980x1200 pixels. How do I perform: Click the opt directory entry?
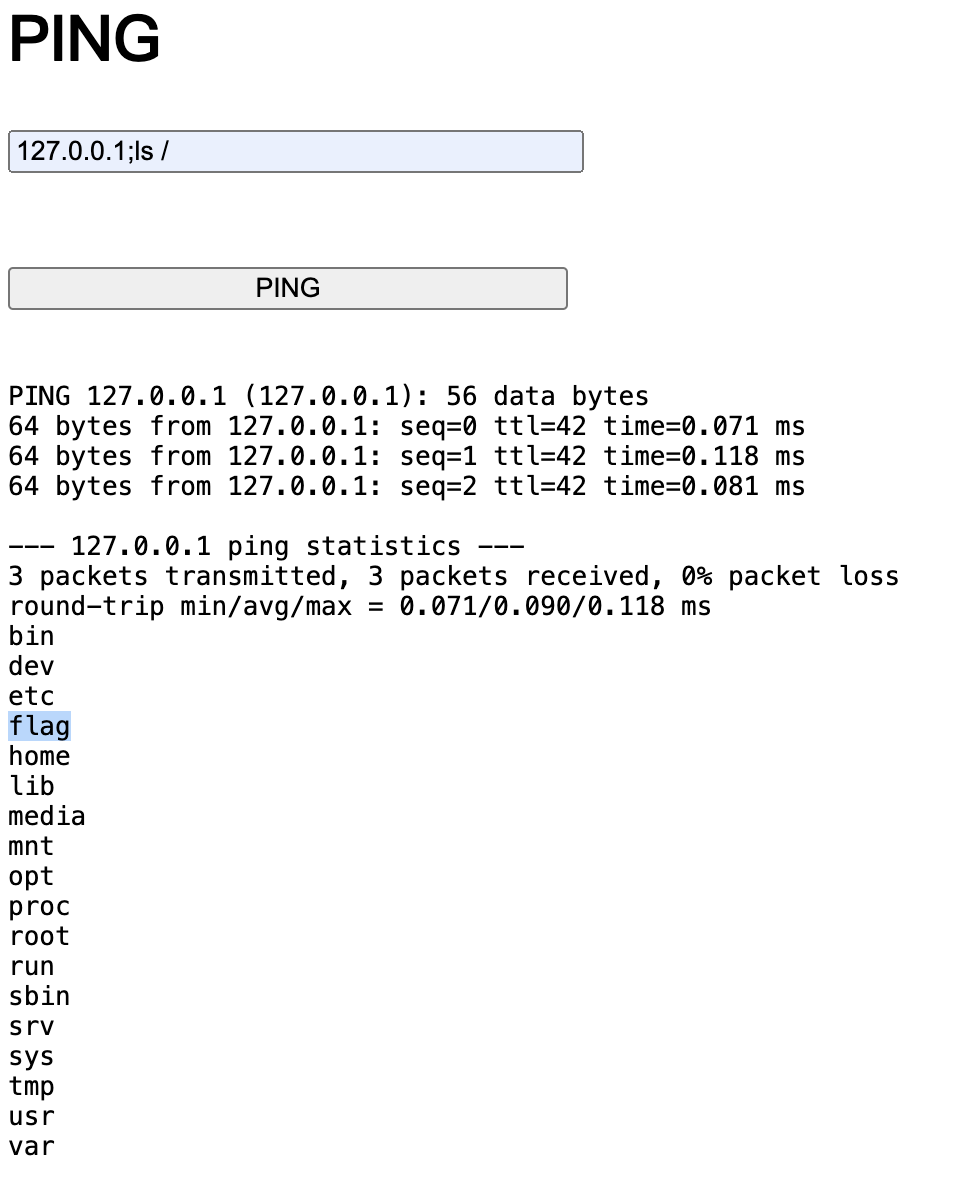(31, 876)
